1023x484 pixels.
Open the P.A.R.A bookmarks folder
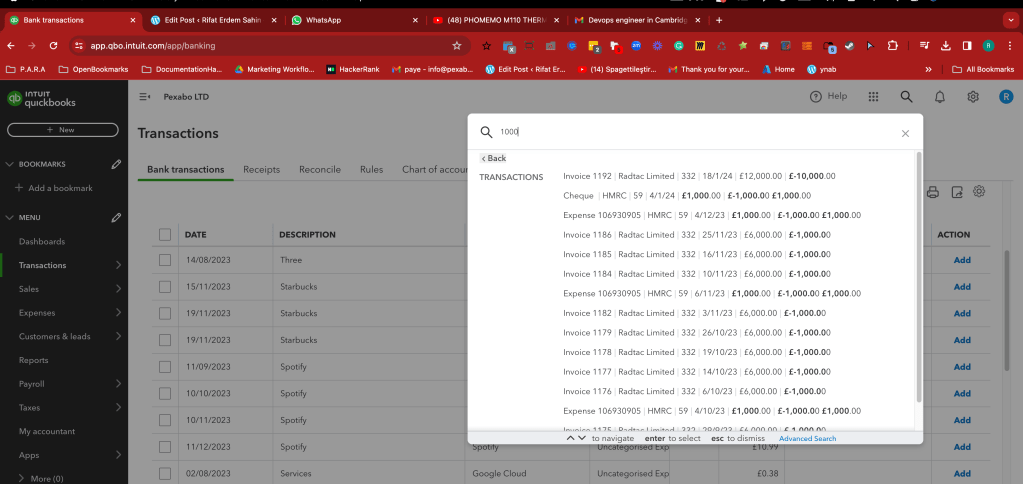tap(25, 69)
